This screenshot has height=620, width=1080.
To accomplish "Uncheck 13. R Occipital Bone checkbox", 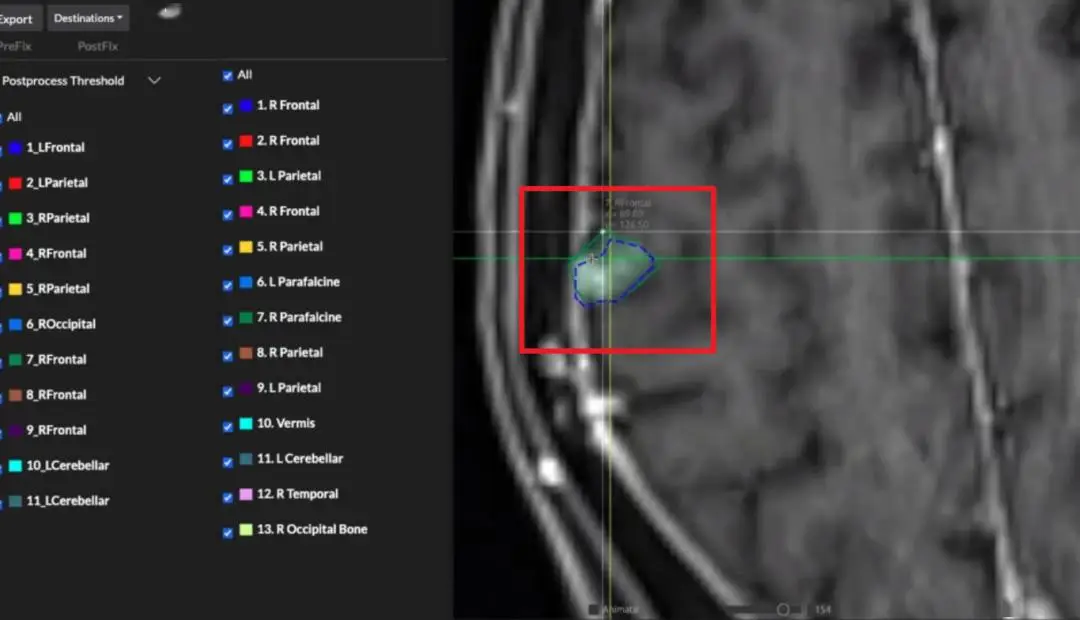I will (x=228, y=533).
